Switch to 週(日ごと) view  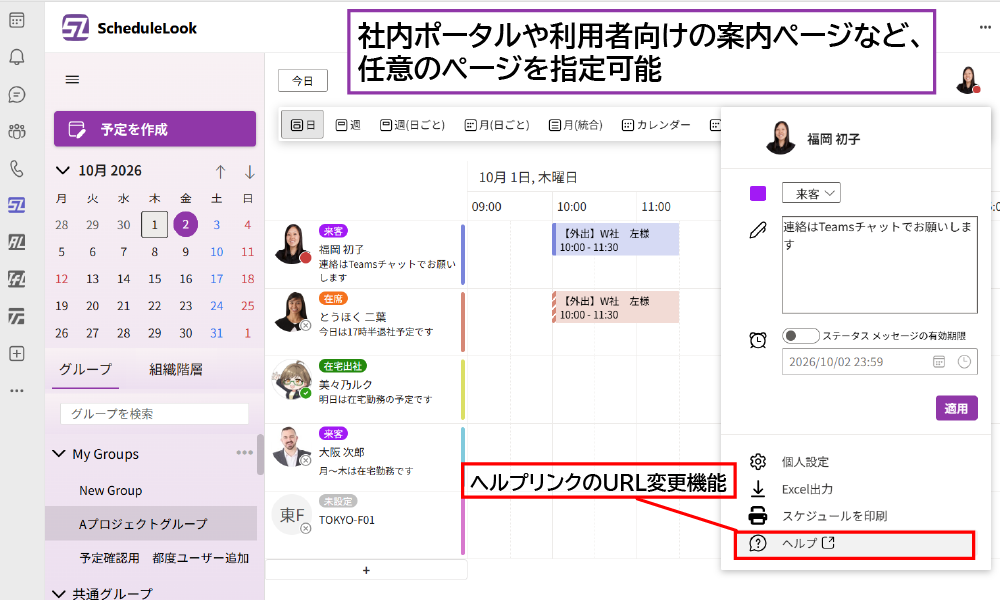pos(412,125)
